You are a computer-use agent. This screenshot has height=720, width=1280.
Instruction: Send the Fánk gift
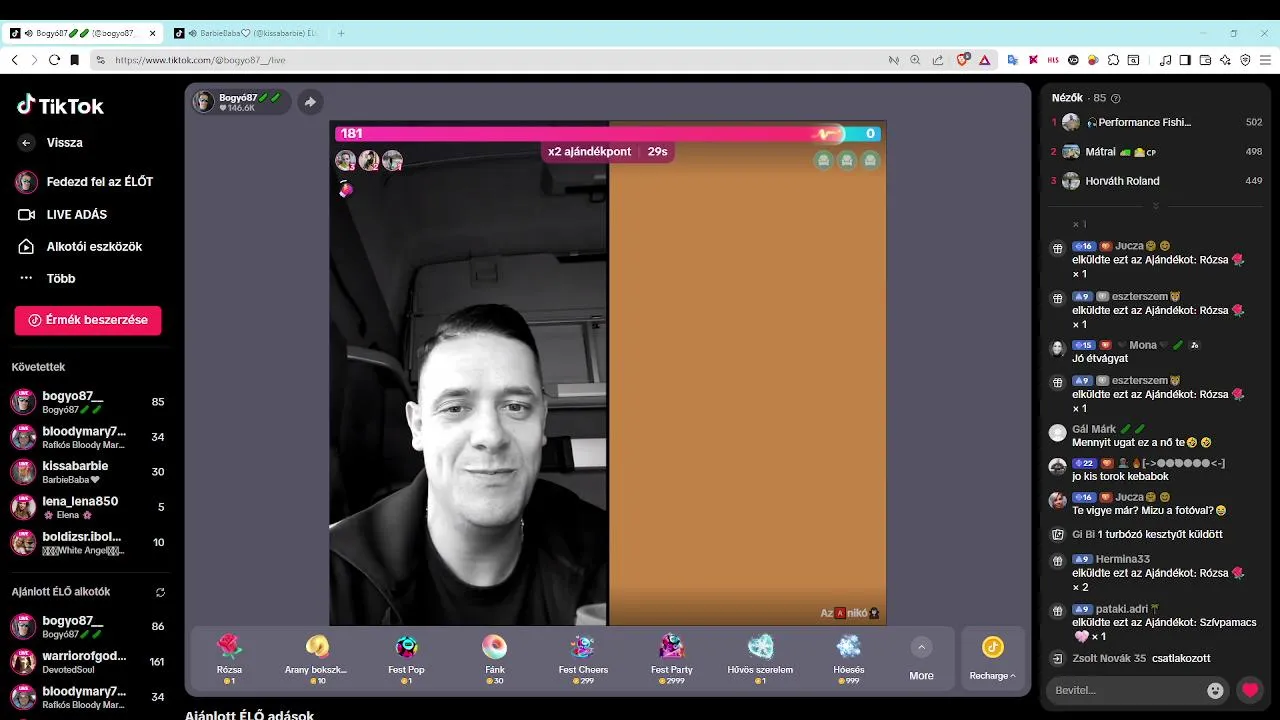point(494,658)
